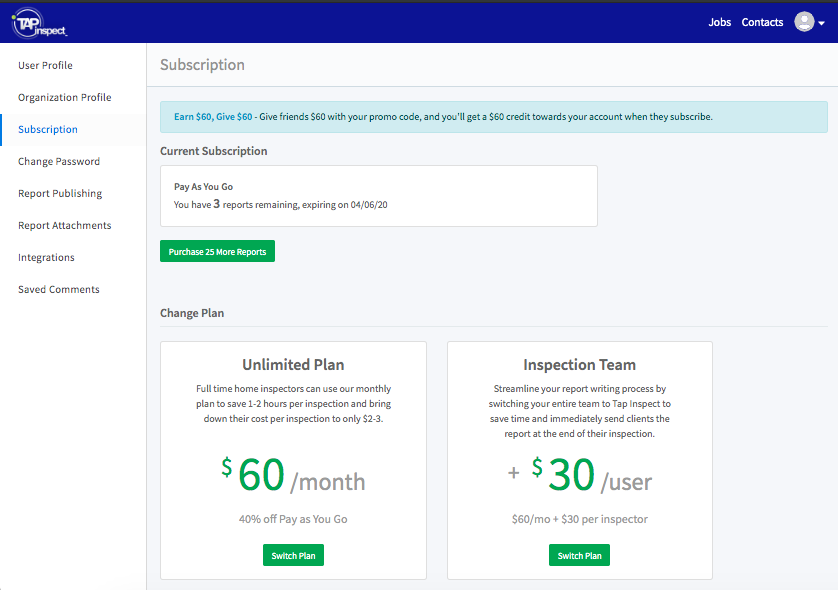This screenshot has width=838, height=590.
Task: Open User Profile settings
Action: 45,65
